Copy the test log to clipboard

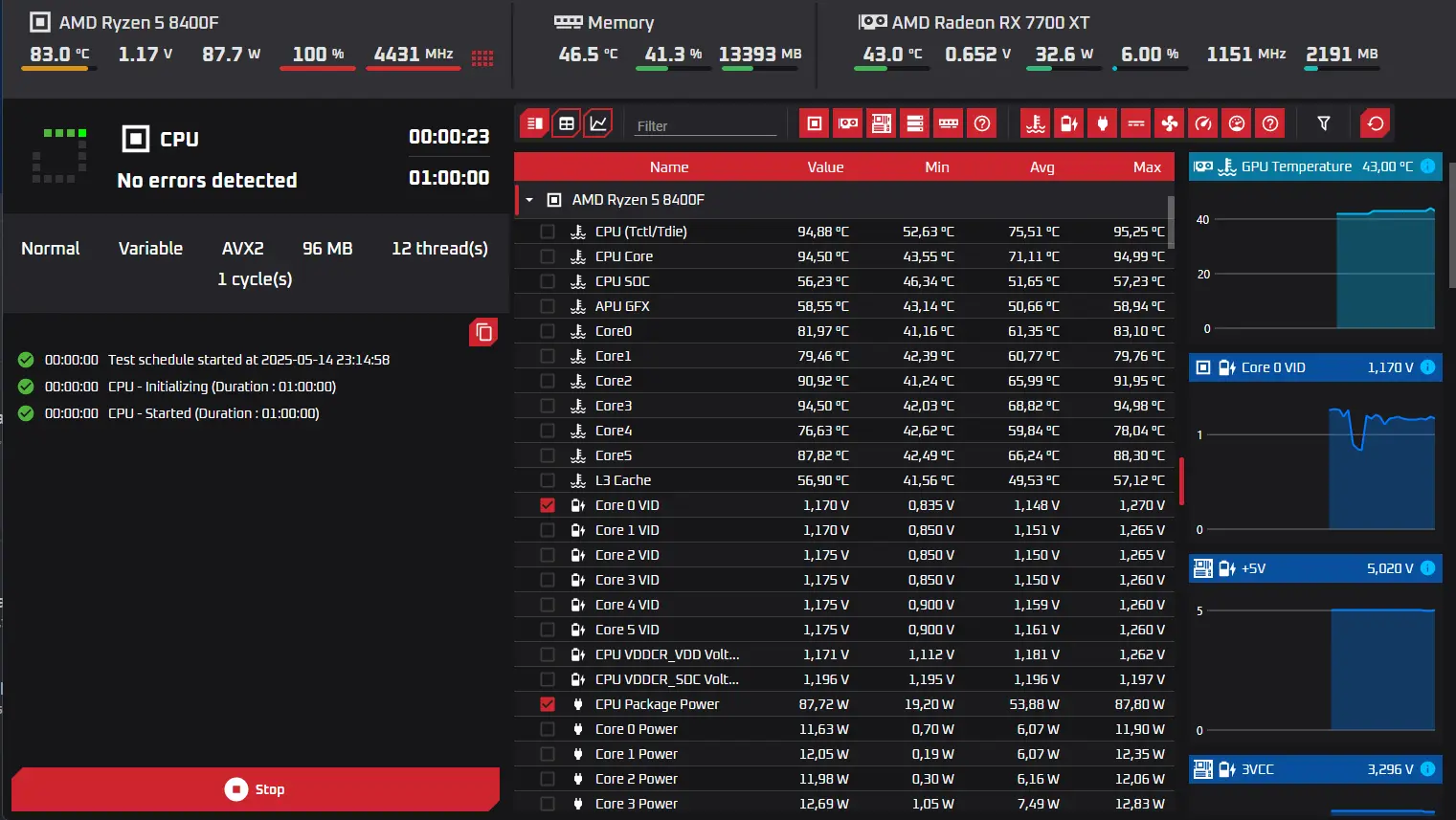pyautogui.click(x=483, y=332)
